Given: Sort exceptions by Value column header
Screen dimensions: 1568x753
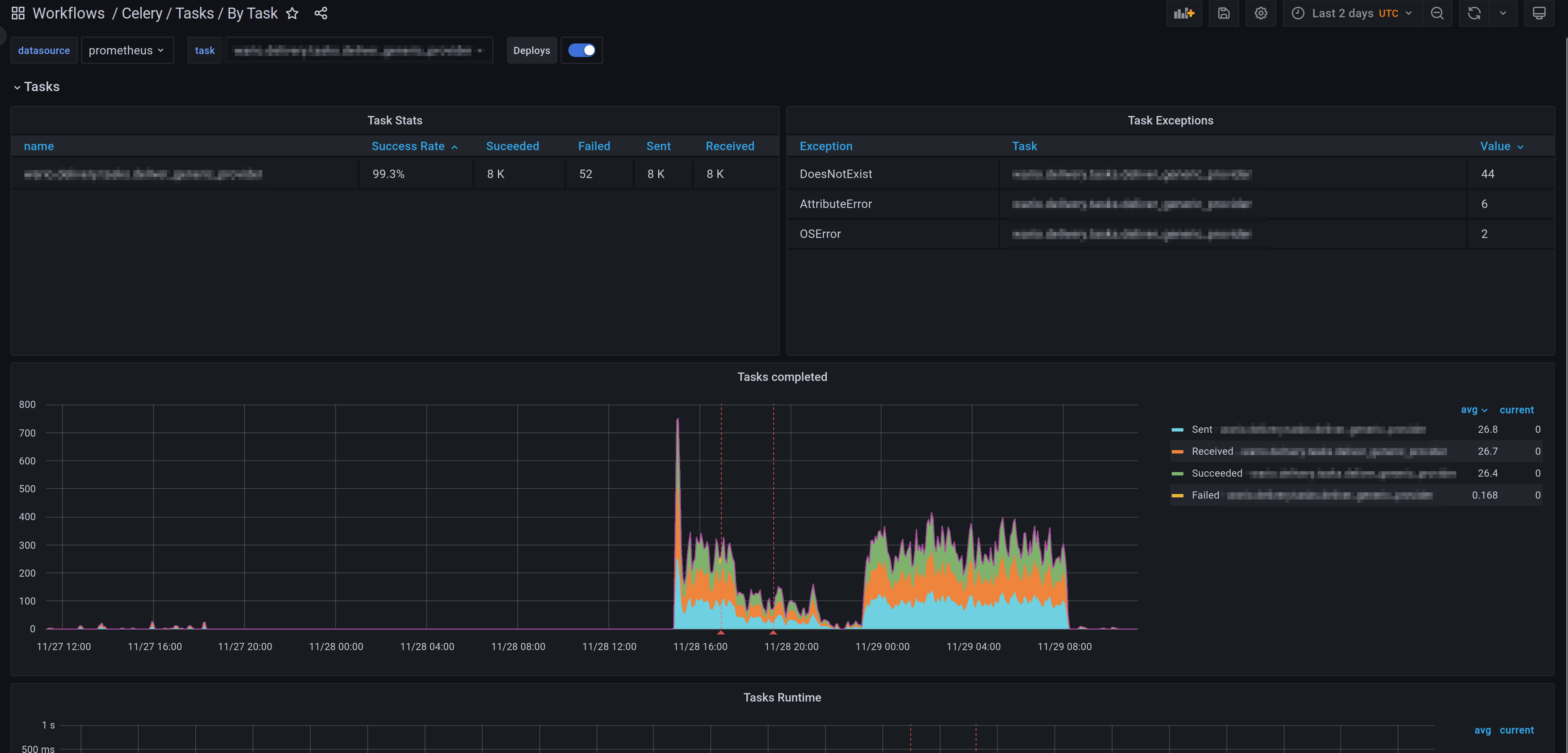Looking at the screenshot, I should click(x=1495, y=146).
